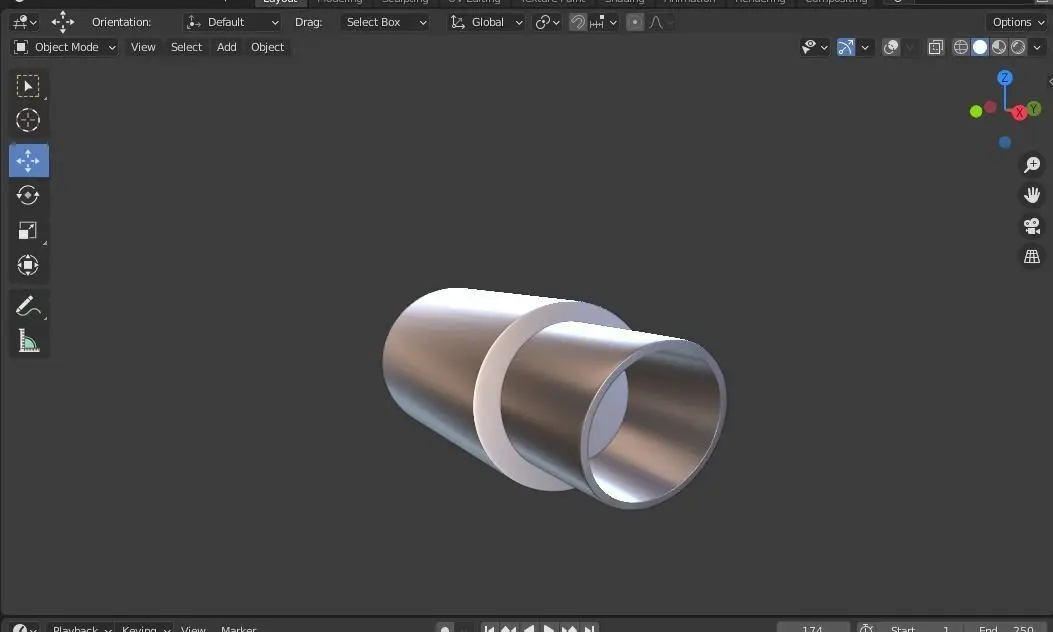Open the Add menu
The image size is (1053, 632).
pyautogui.click(x=226, y=47)
